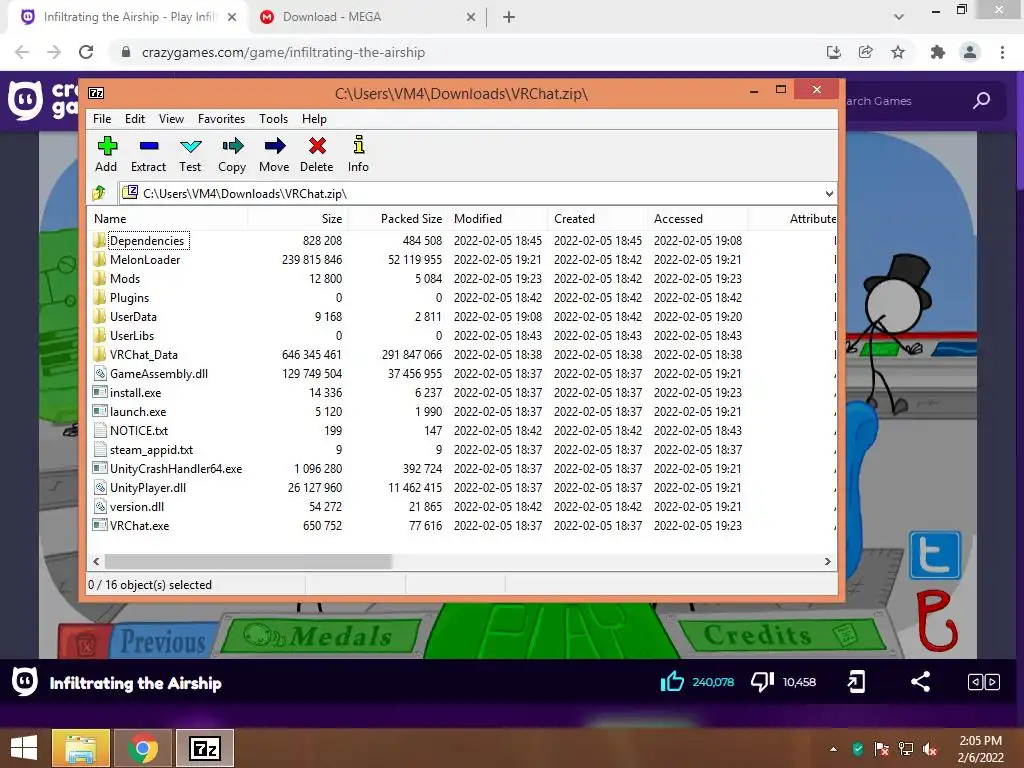Click the share icon in game bar

920,682
